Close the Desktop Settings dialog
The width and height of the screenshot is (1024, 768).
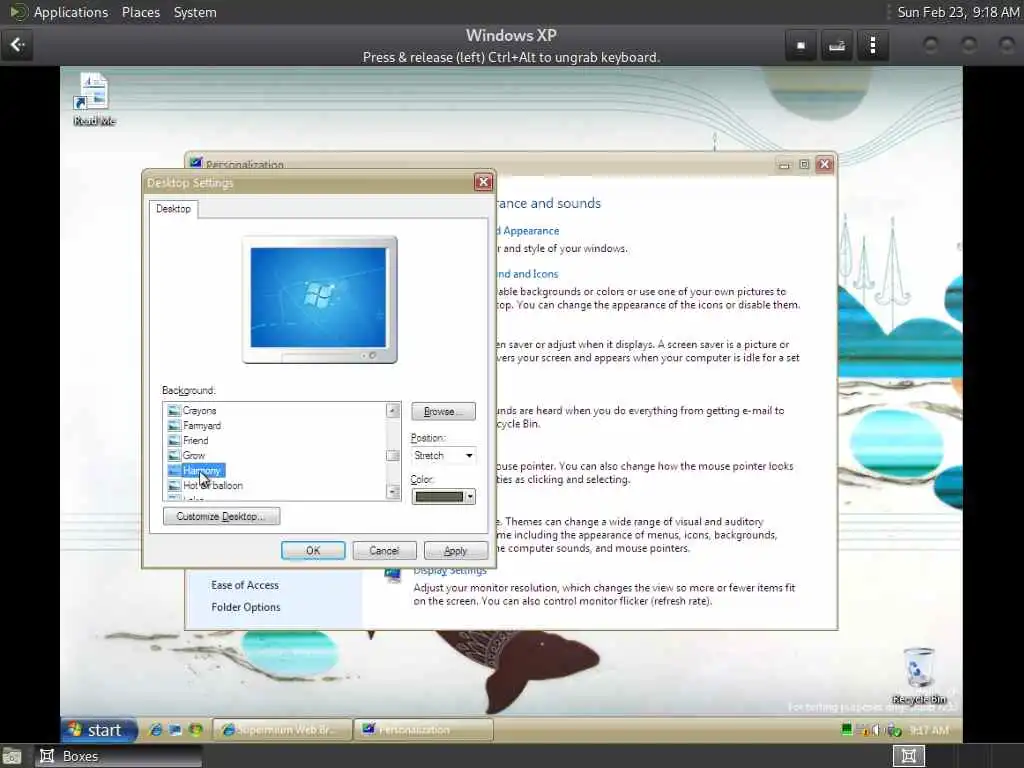click(x=483, y=182)
